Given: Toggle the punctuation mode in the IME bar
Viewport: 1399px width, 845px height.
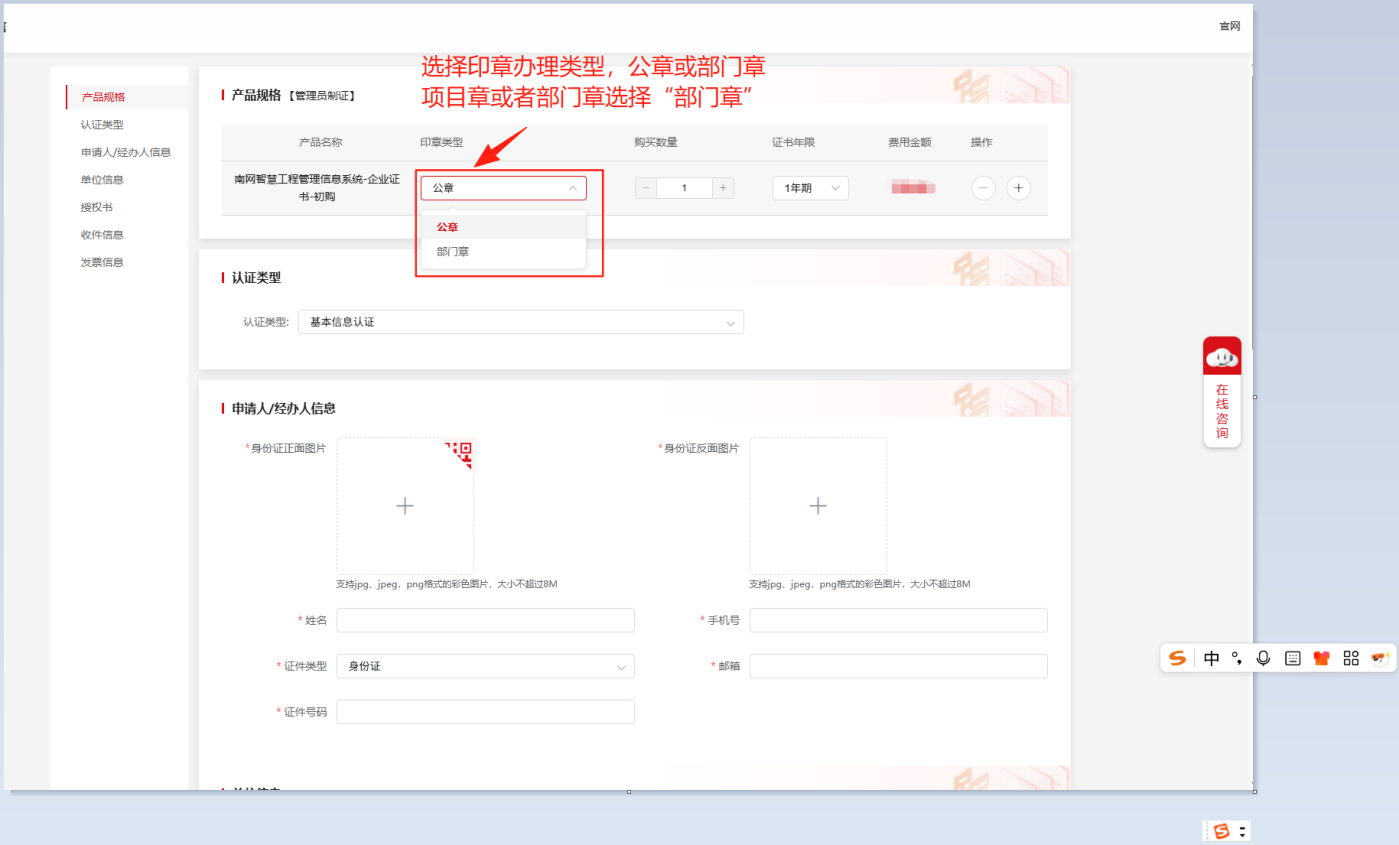Looking at the screenshot, I should click(1237, 658).
